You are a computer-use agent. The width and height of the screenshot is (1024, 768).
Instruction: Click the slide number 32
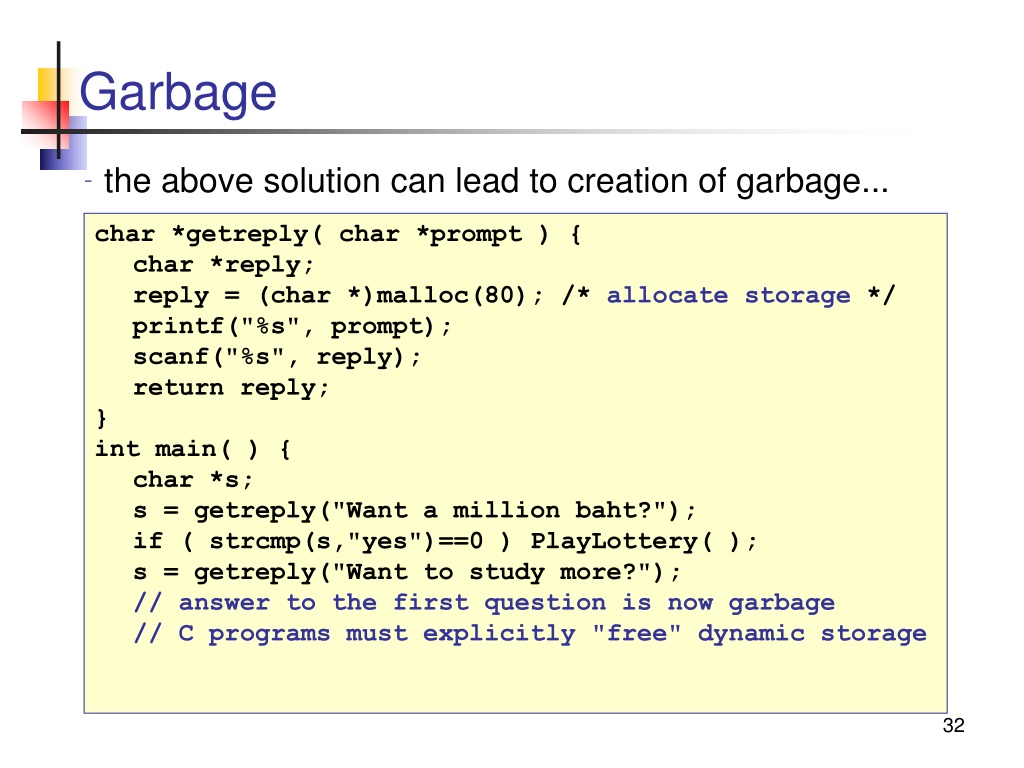(953, 726)
